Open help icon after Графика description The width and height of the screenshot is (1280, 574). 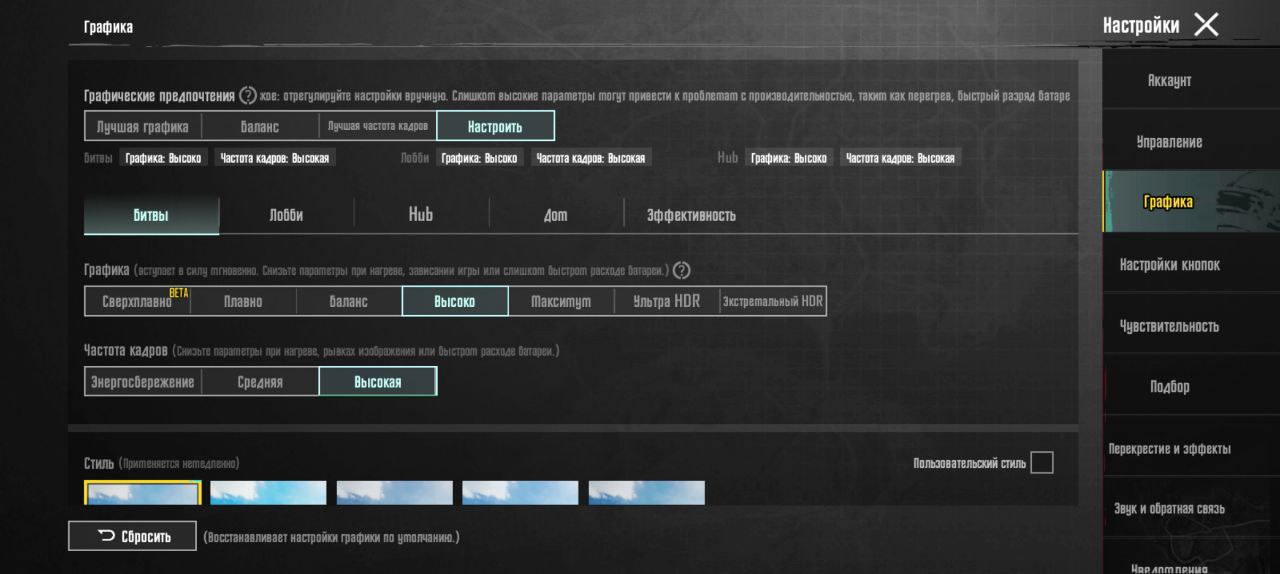[x=682, y=270]
